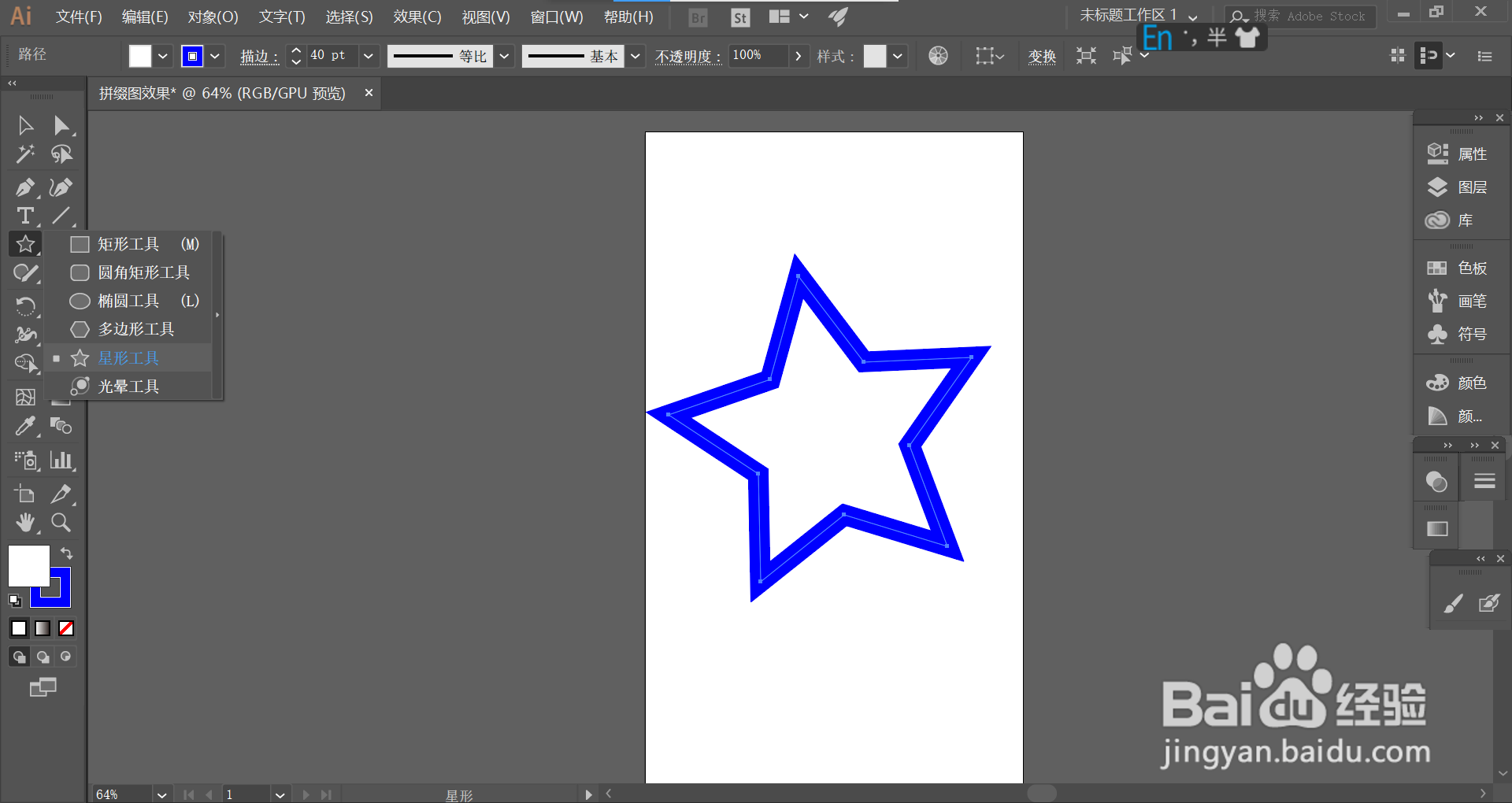Switch to 拼缀图效果 document tab
The image size is (1512, 803).
tap(222, 94)
